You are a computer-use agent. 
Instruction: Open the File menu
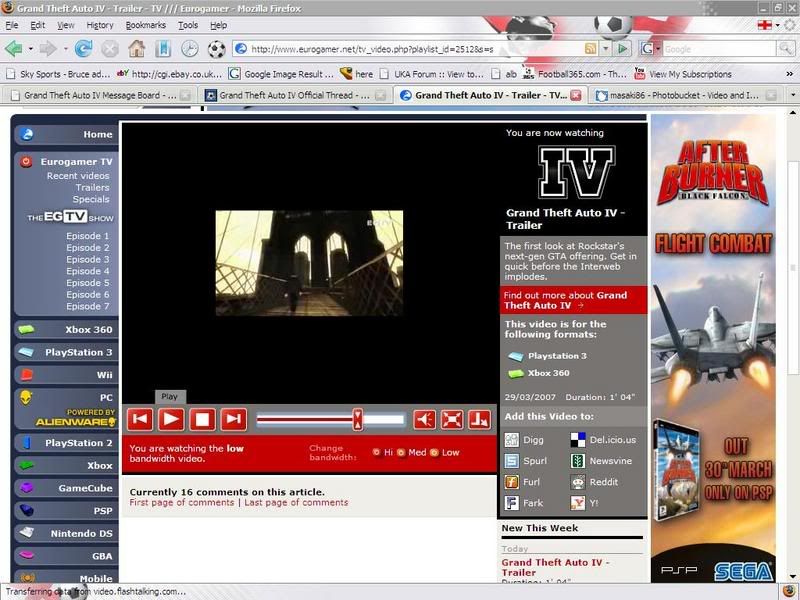click(12, 25)
